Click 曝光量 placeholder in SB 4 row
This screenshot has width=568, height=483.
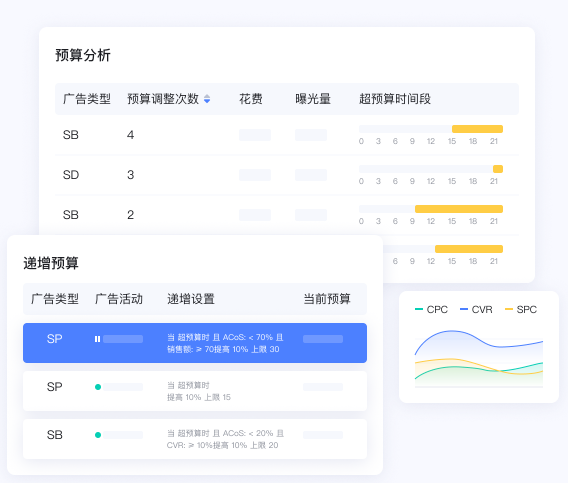coord(311,135)
